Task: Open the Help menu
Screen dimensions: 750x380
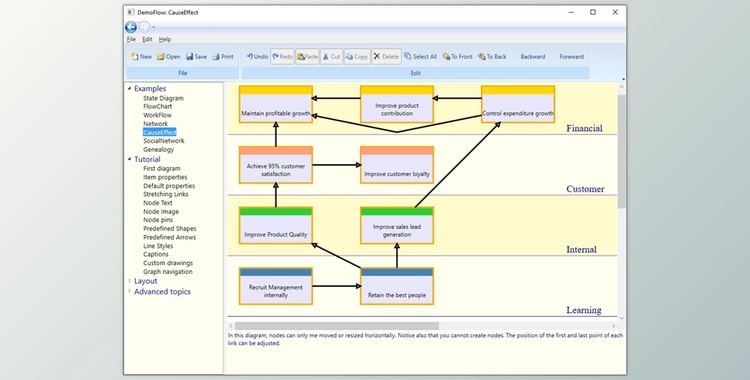Action: 165,39
